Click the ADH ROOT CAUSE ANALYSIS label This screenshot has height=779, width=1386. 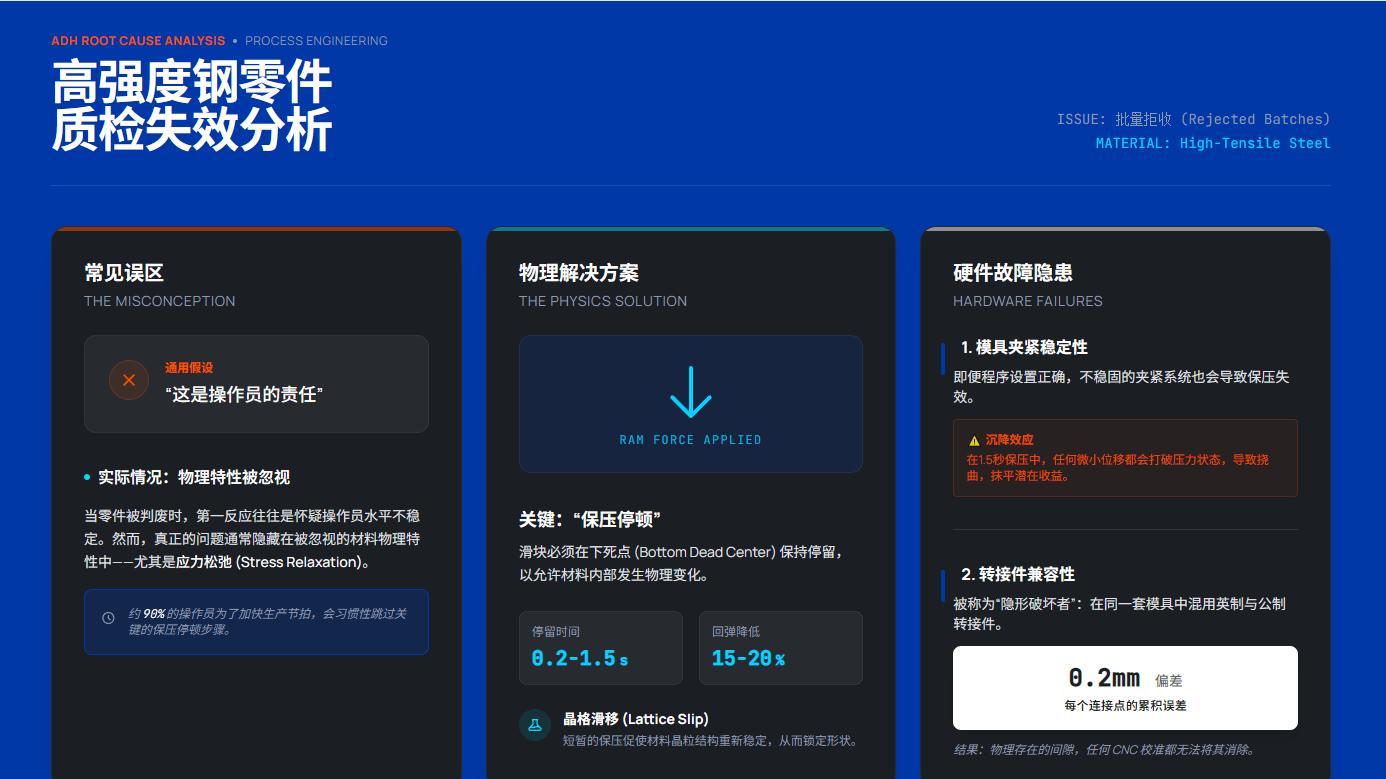tap(138, 41)
